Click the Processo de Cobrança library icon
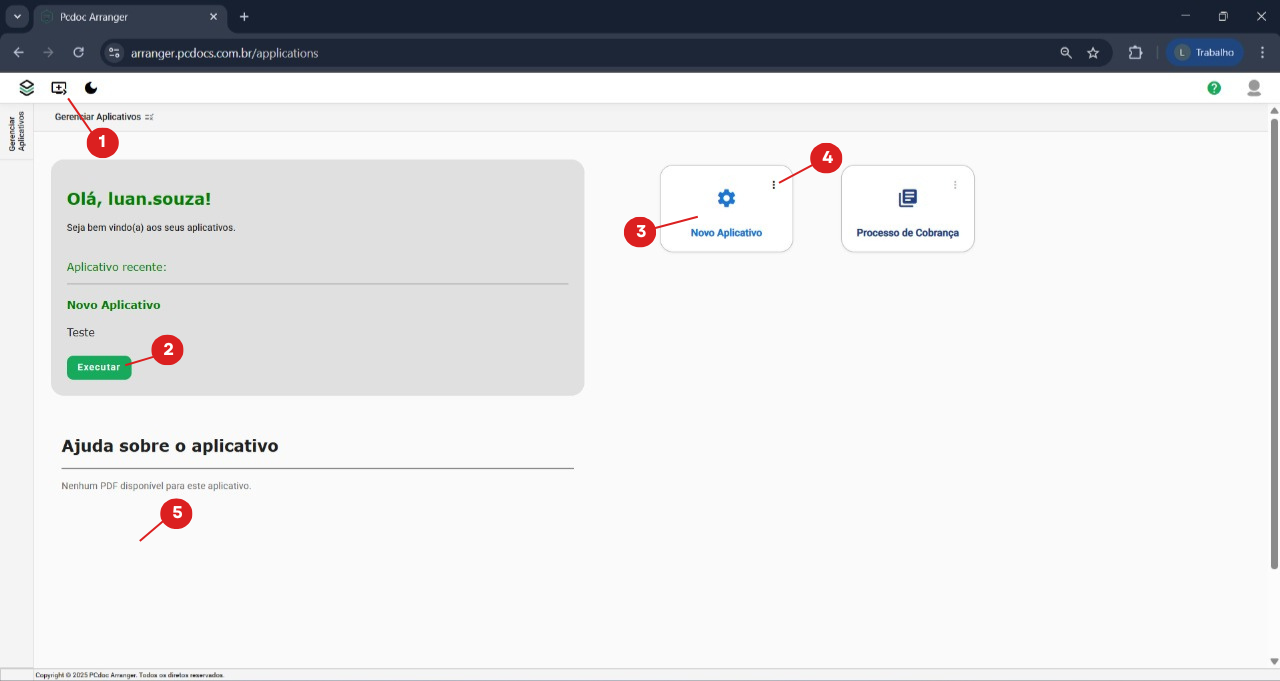The width and height of the screenshot is (1280, 681). coord(907,198)
